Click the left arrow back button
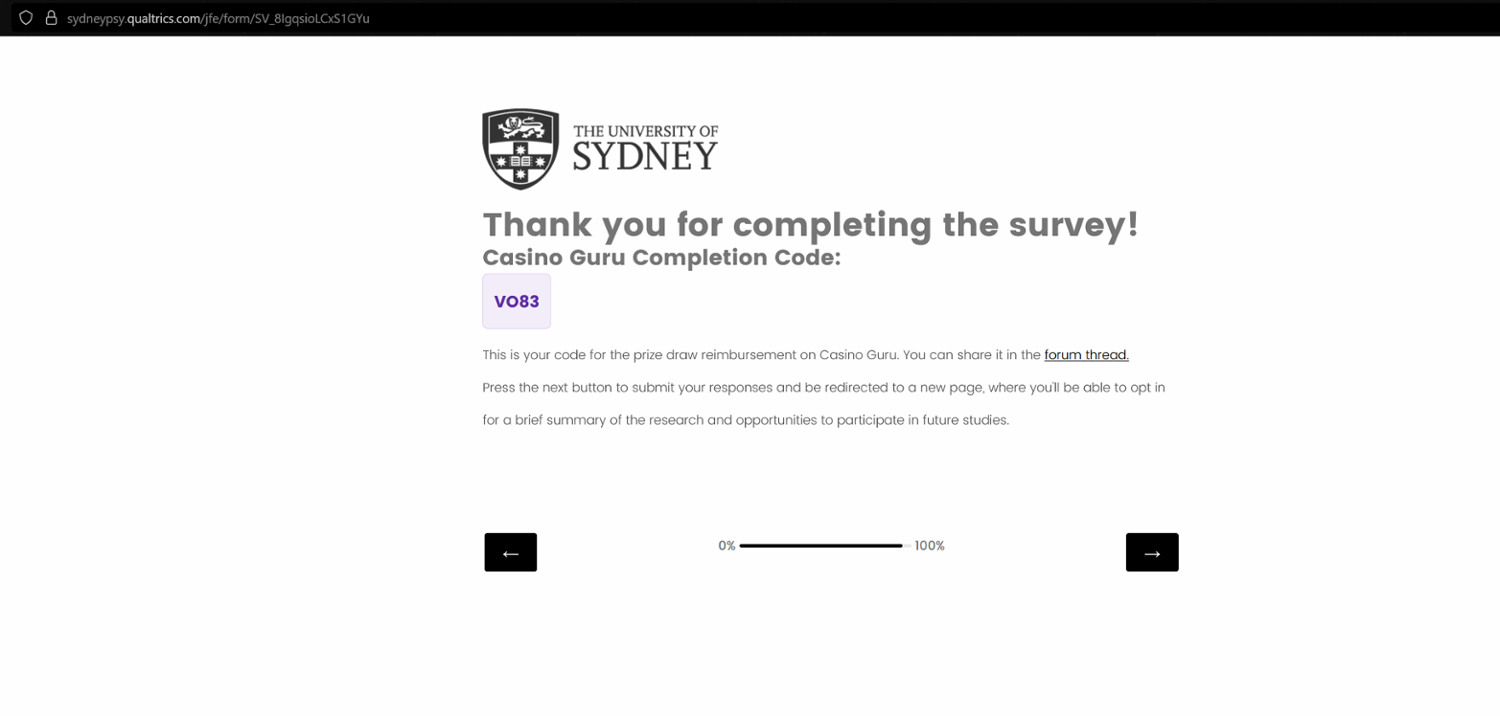This screenshot has width=1500, height=716. point(510,552)
